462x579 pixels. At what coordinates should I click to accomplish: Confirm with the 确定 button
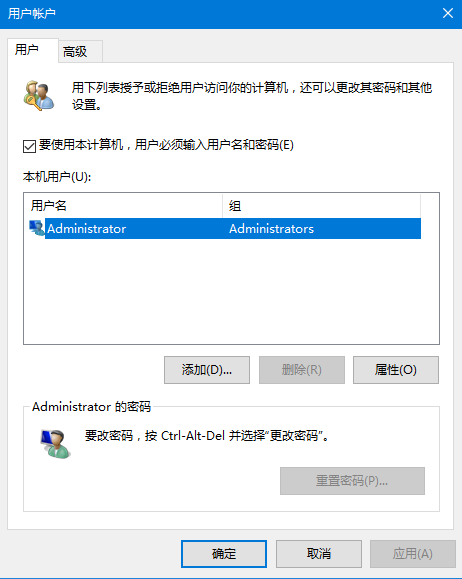click(x=224, y=554)
